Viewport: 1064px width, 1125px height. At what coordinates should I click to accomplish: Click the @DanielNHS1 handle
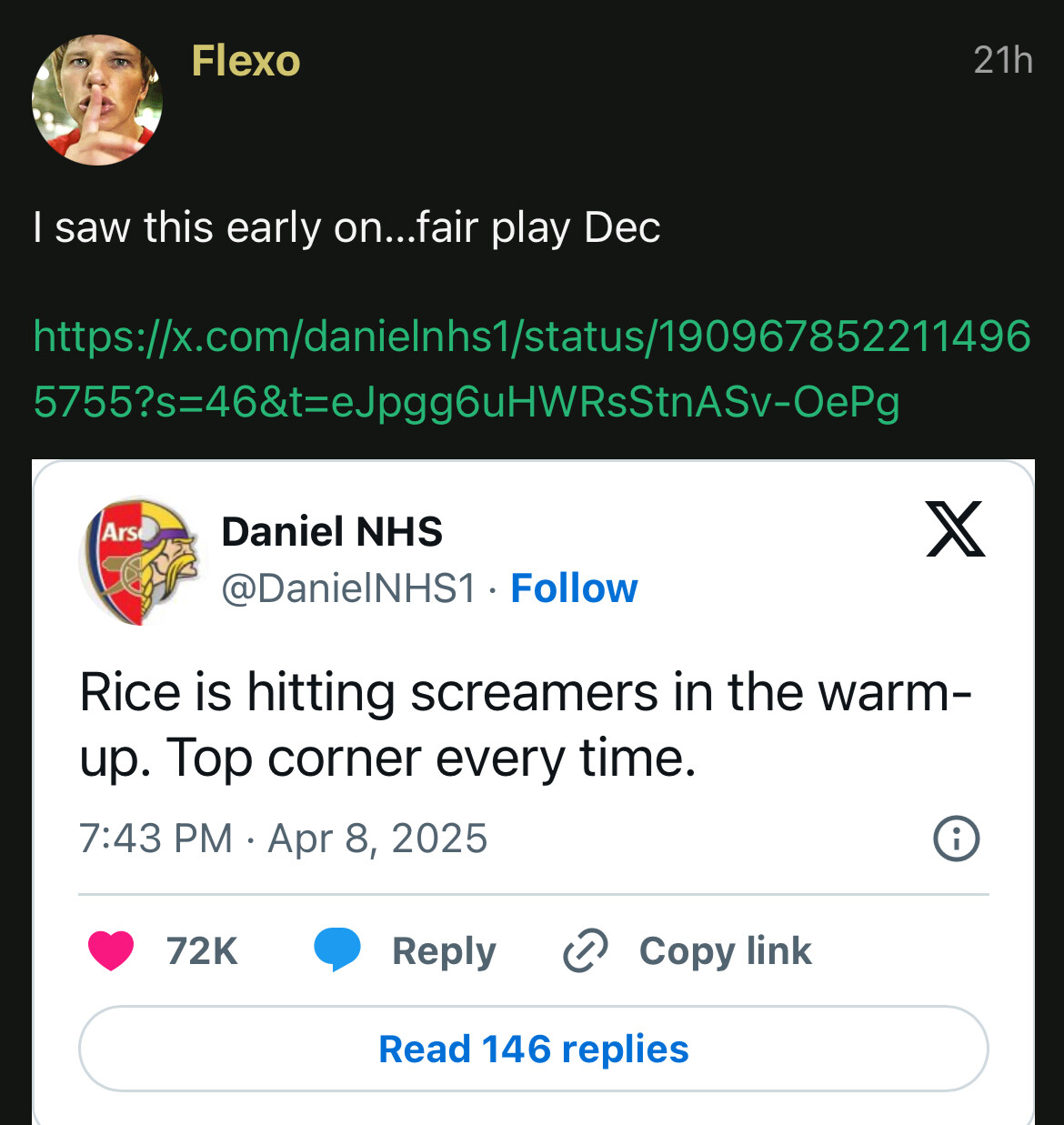348,589
